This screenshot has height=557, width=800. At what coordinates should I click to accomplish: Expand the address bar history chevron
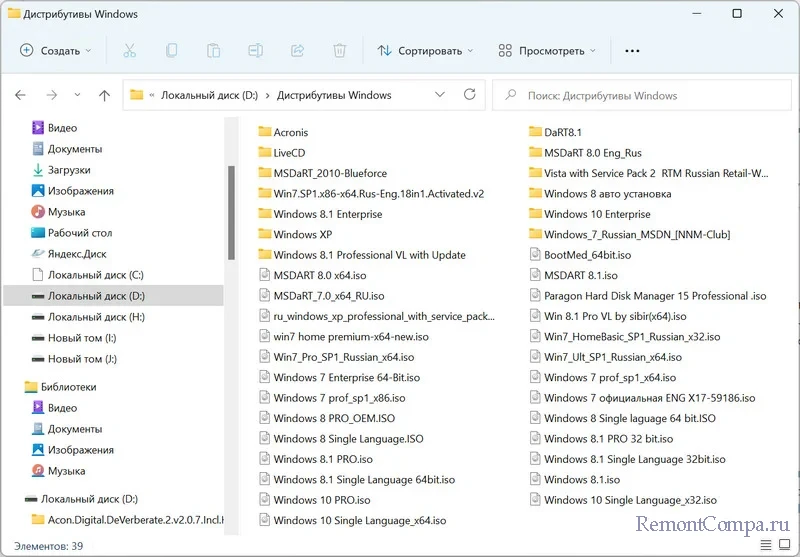coord(440,95)
